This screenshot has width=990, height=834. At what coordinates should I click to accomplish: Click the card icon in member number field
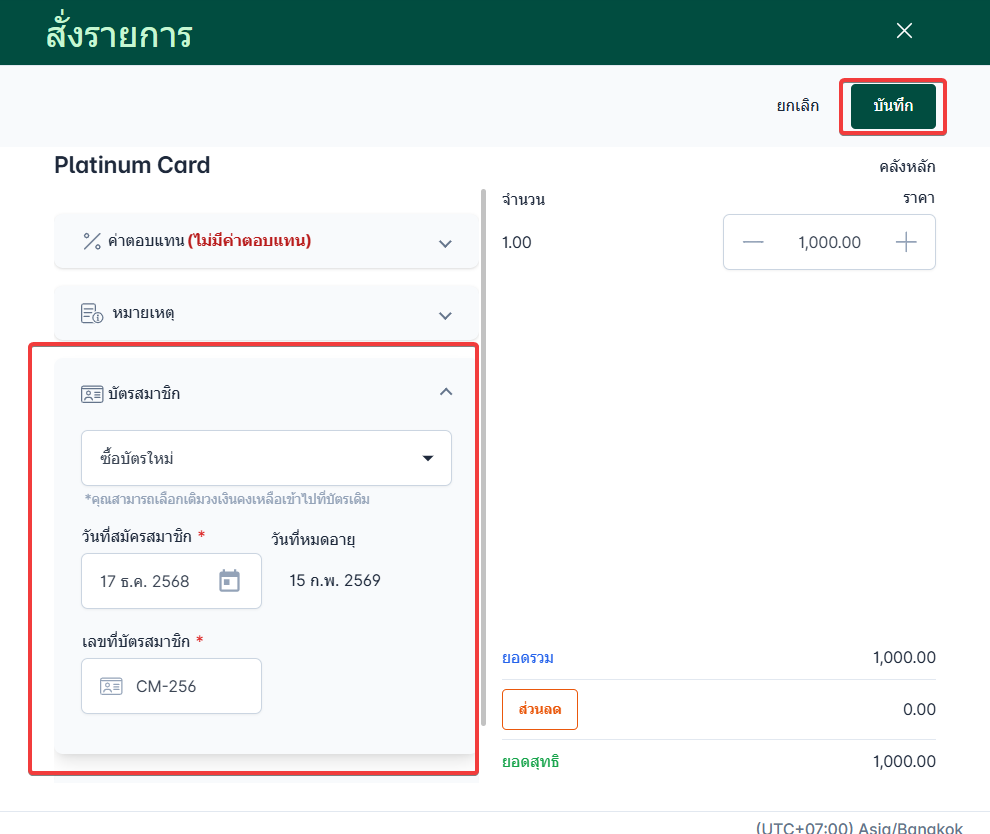coord(111,686)
